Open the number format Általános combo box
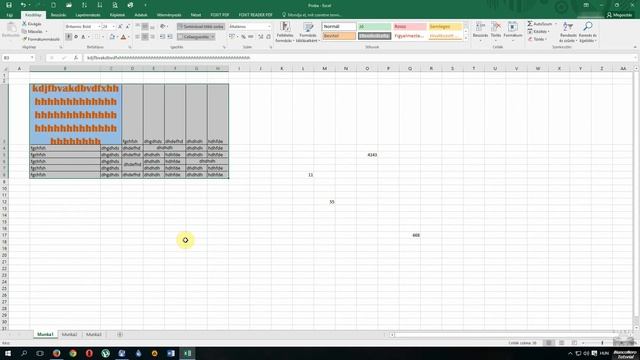 (249, 27)
